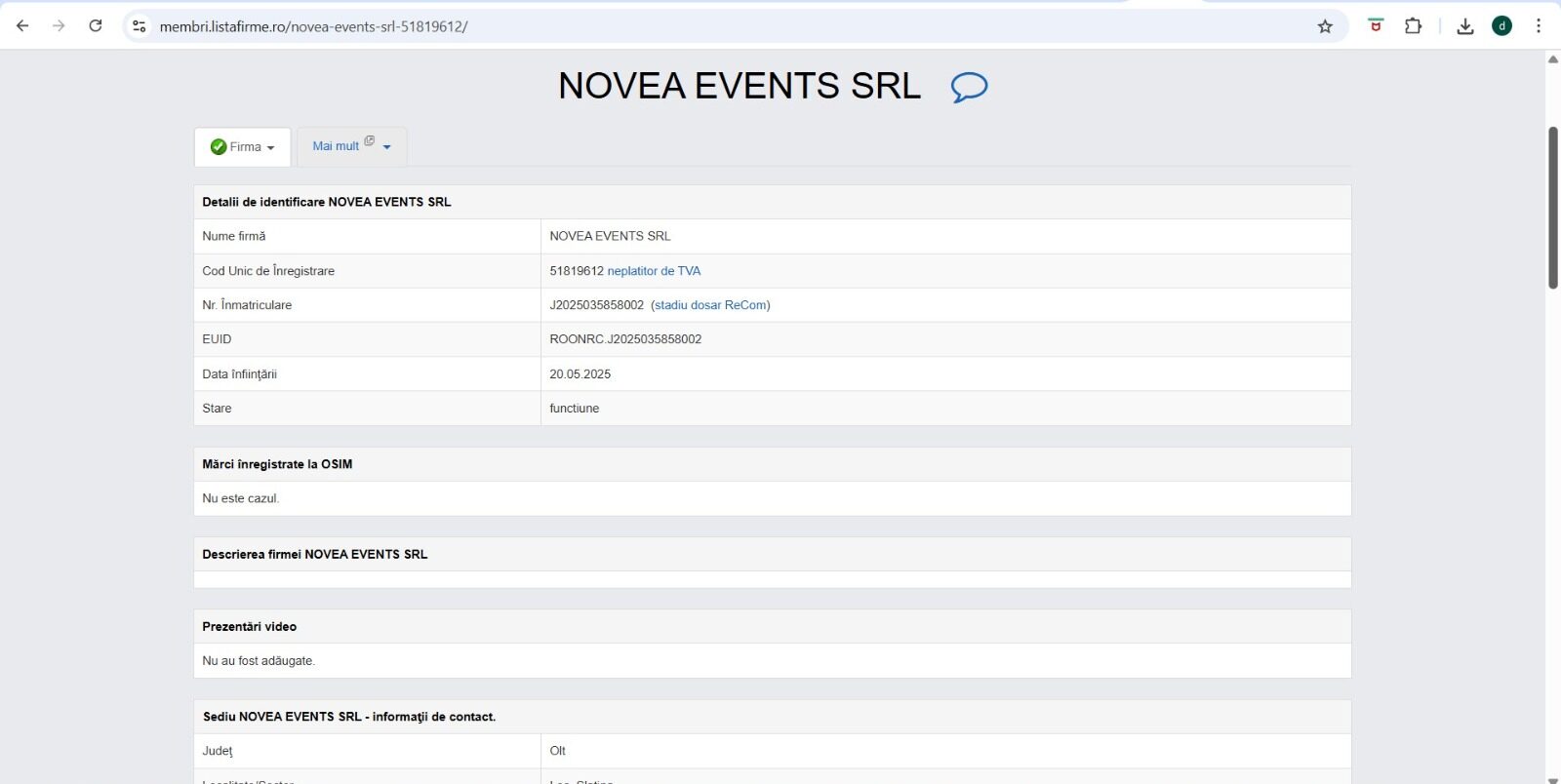Open the browser extensions puzzle icon
Screen dimensions: 1561x784
(1413, 26)
